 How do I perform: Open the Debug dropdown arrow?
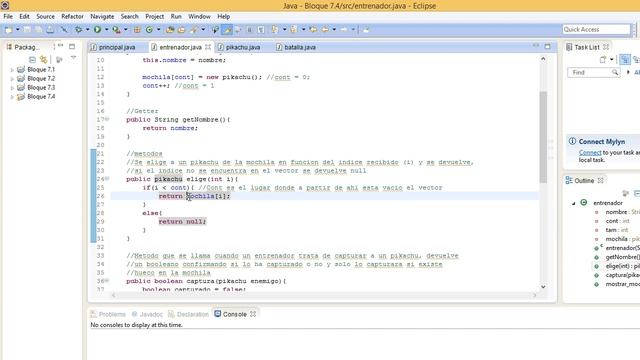87,29
